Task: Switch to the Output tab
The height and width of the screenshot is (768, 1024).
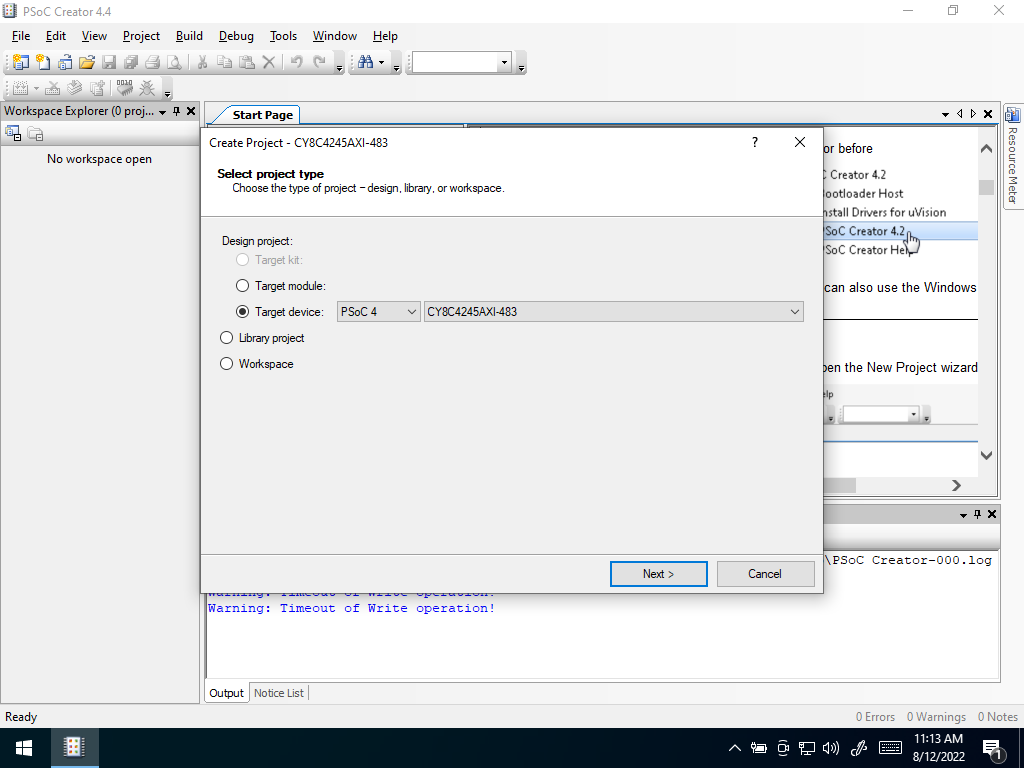Action: click(x=226, y=693)
